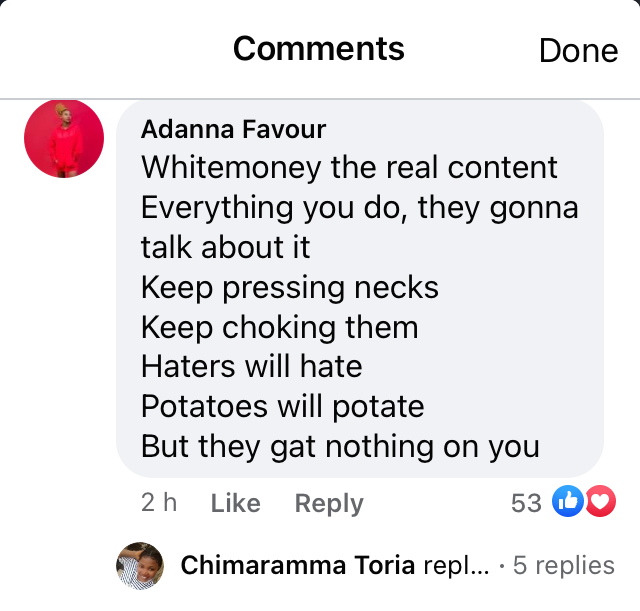
Task: Open Chimaramma Toria's profile picture
Action: coord(140,566)
